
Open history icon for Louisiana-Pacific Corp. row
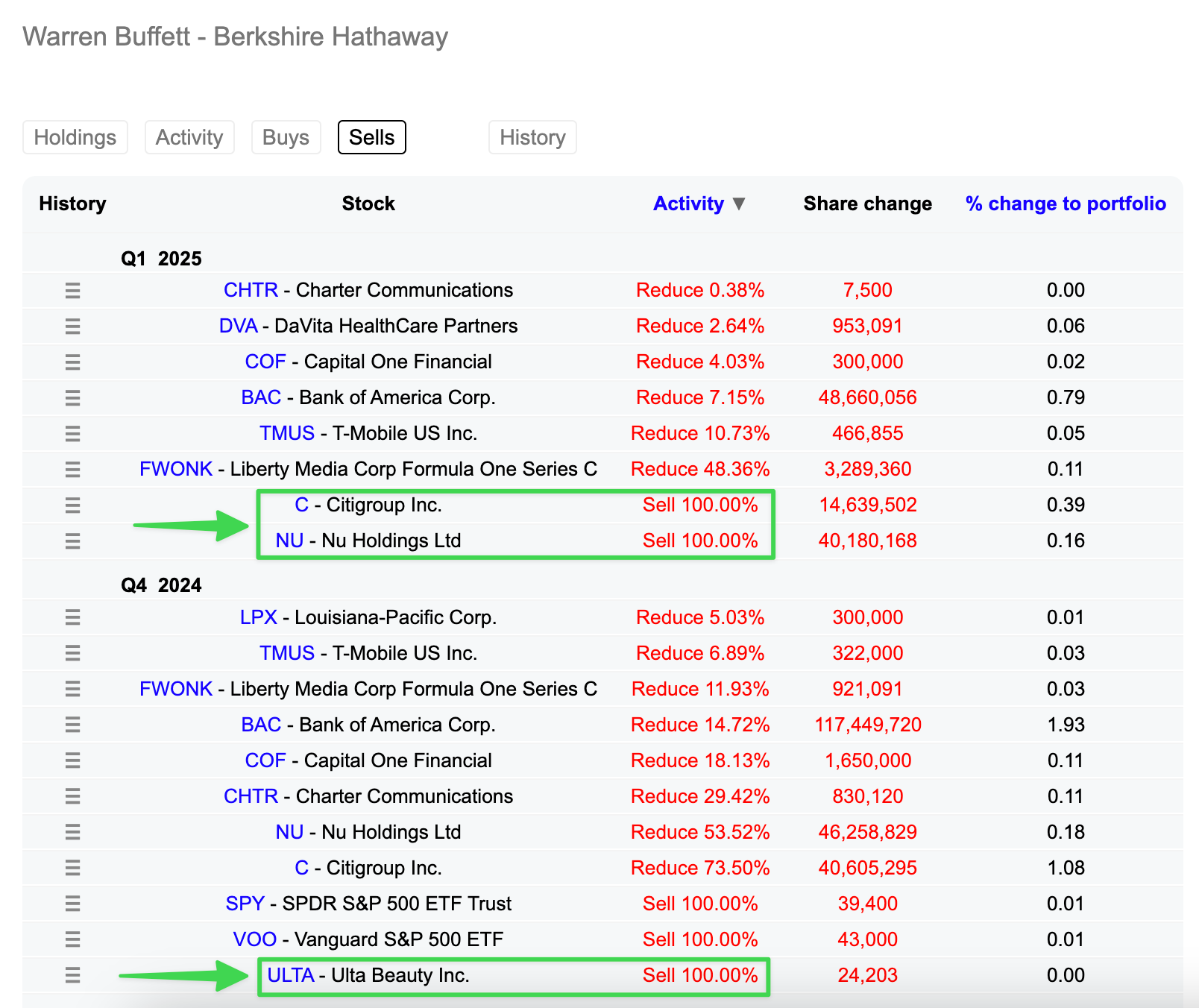[72, 617]
